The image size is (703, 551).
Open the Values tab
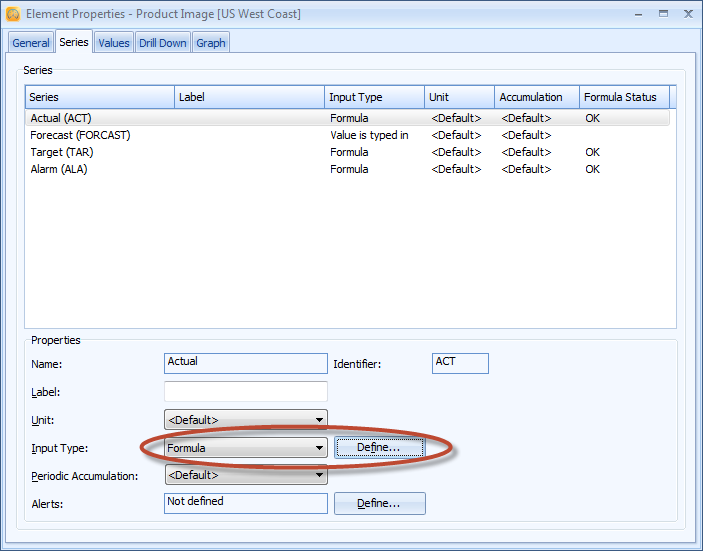113,43
